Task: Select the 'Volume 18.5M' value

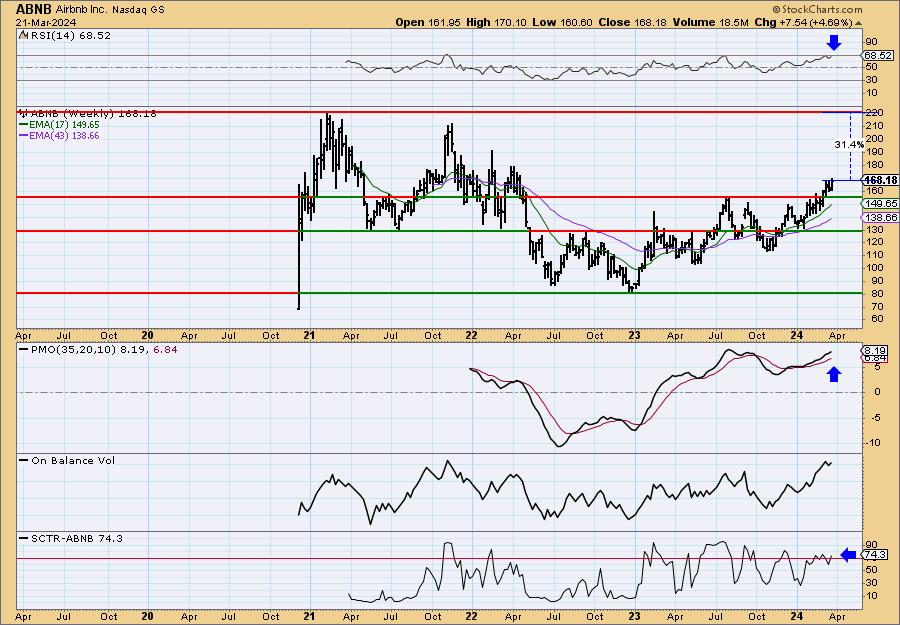Action: click(x=711, y=22)
